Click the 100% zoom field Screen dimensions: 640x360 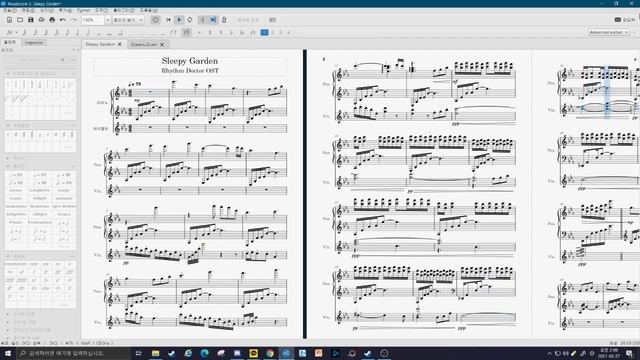(93, 20)
